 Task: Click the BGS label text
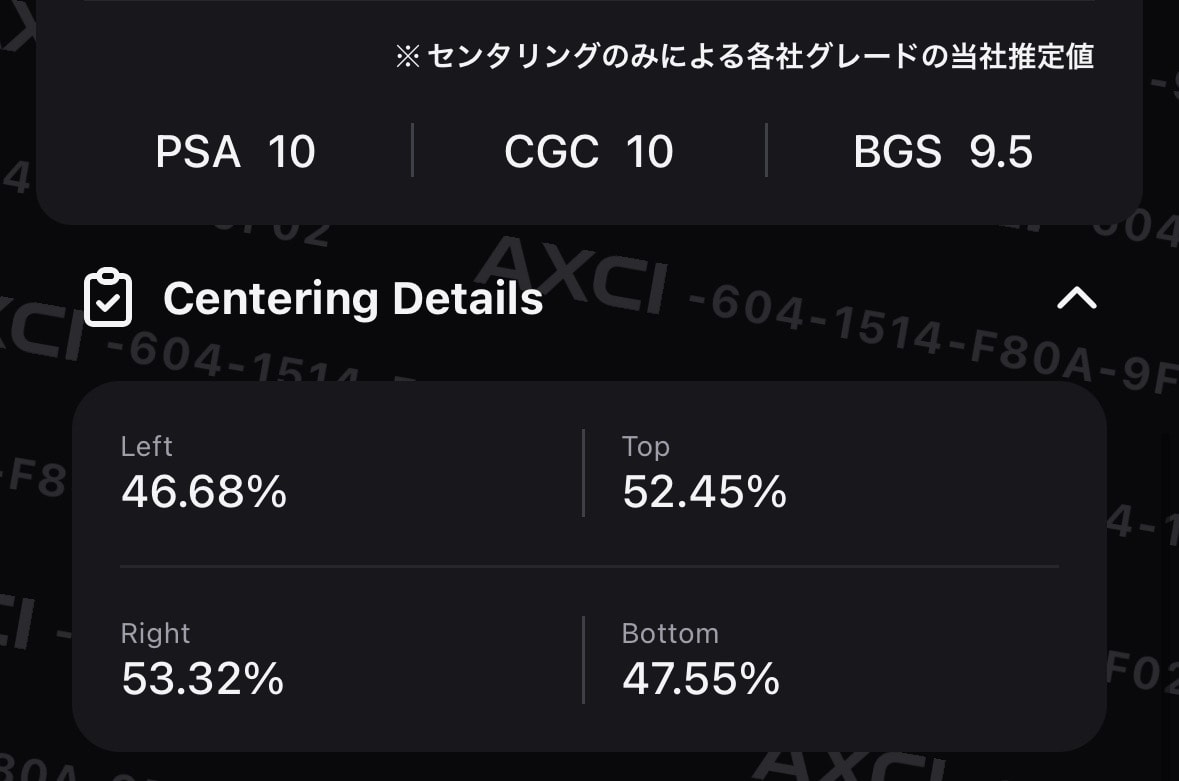coord(897,152)
